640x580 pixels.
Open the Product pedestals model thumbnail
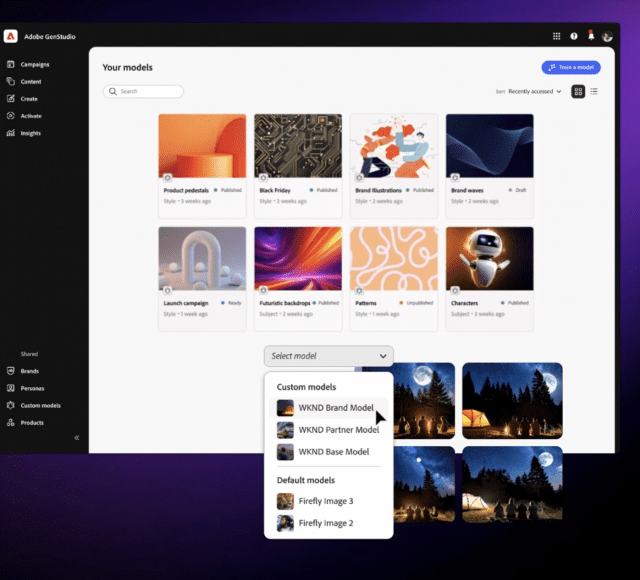202,146
